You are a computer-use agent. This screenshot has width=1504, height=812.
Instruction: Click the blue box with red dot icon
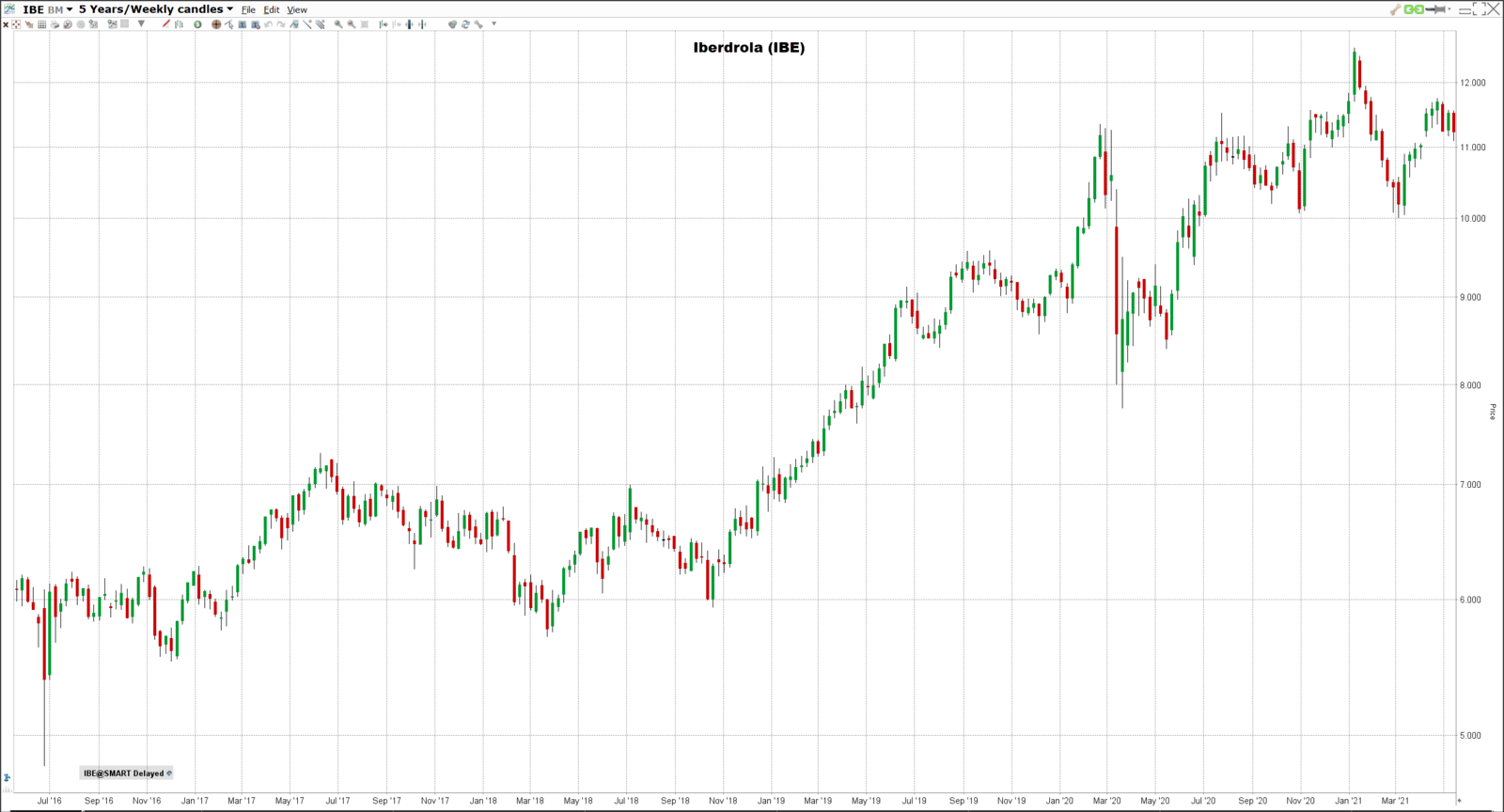256,24
